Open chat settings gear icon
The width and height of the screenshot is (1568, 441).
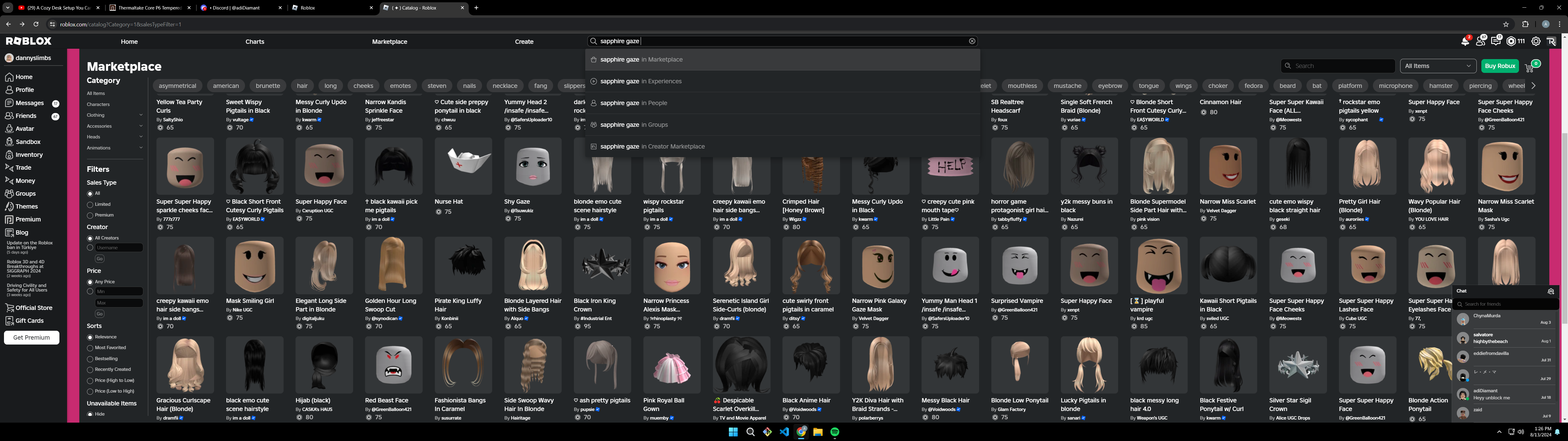1550,291
